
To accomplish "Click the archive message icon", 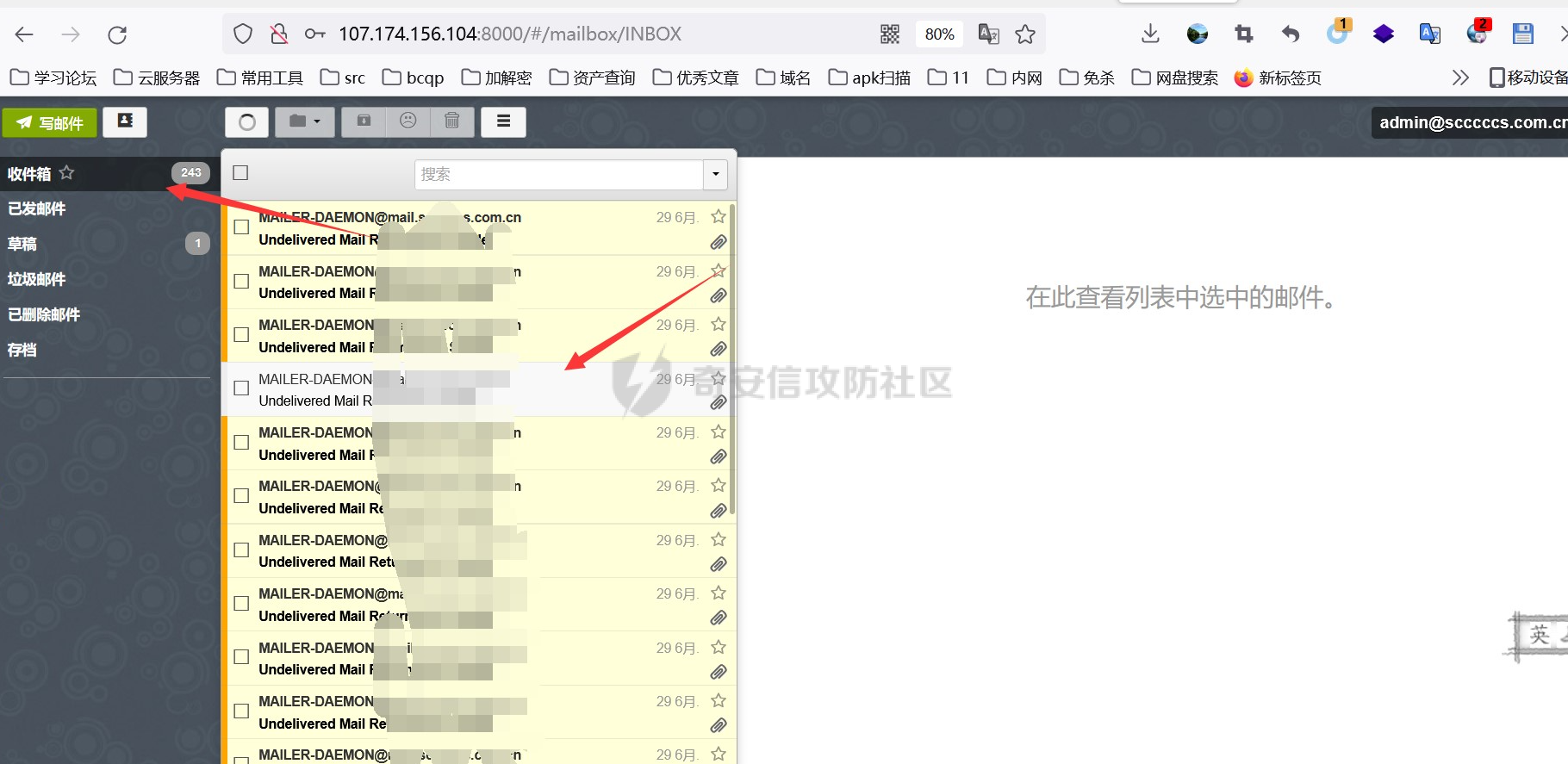I will pos(364,121).
